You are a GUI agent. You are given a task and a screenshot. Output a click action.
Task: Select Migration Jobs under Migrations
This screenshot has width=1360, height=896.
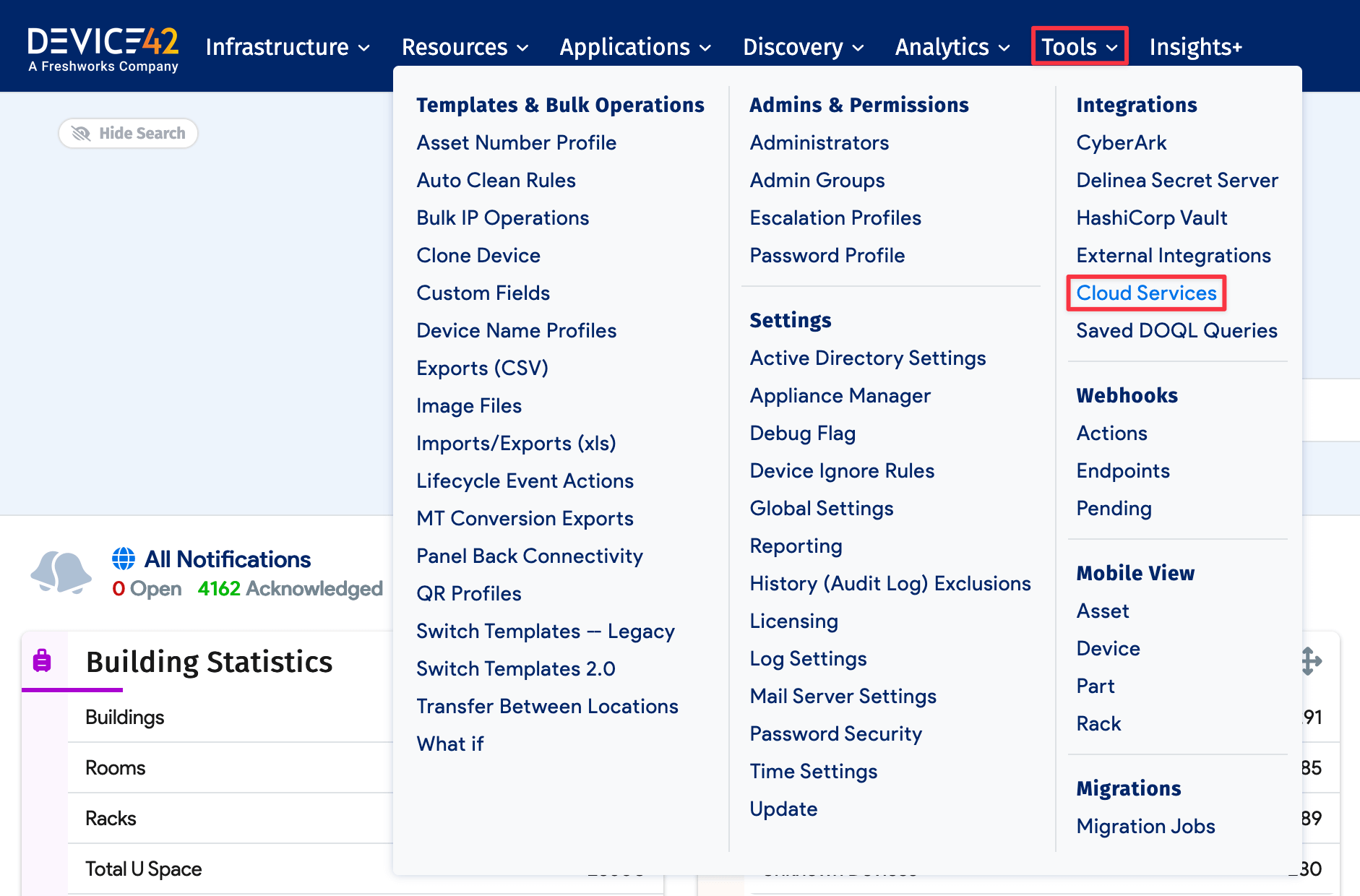click(1145, 826)
